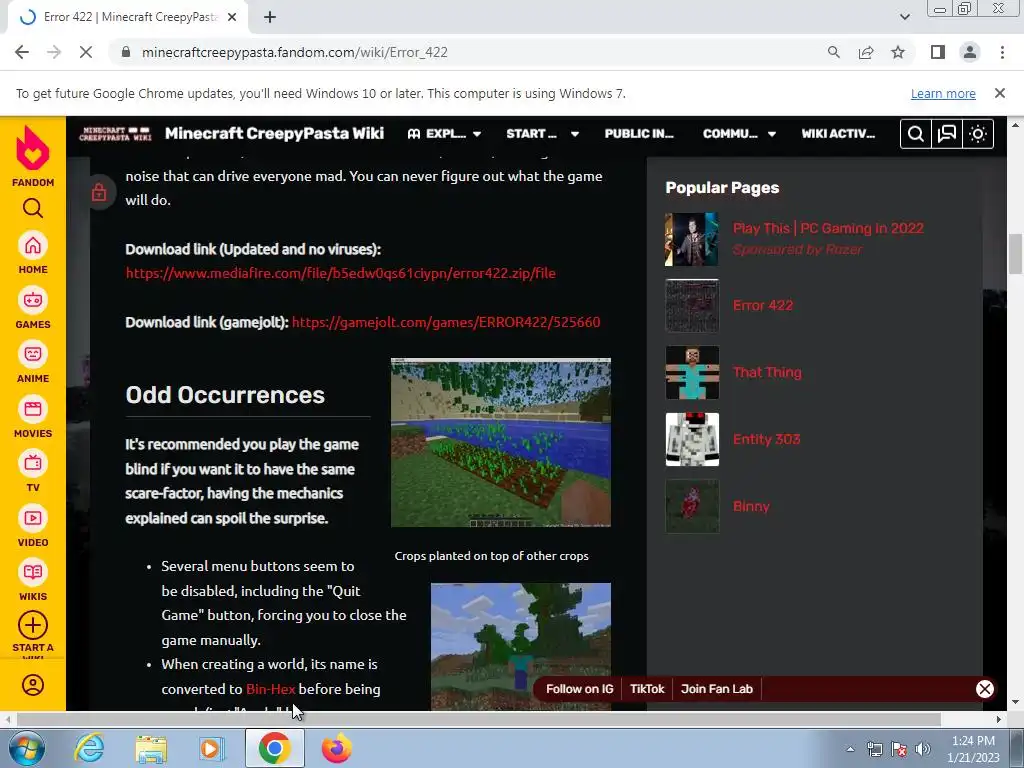
Task: Bookmark this page with the star
Action: click(x=898, y=52)
